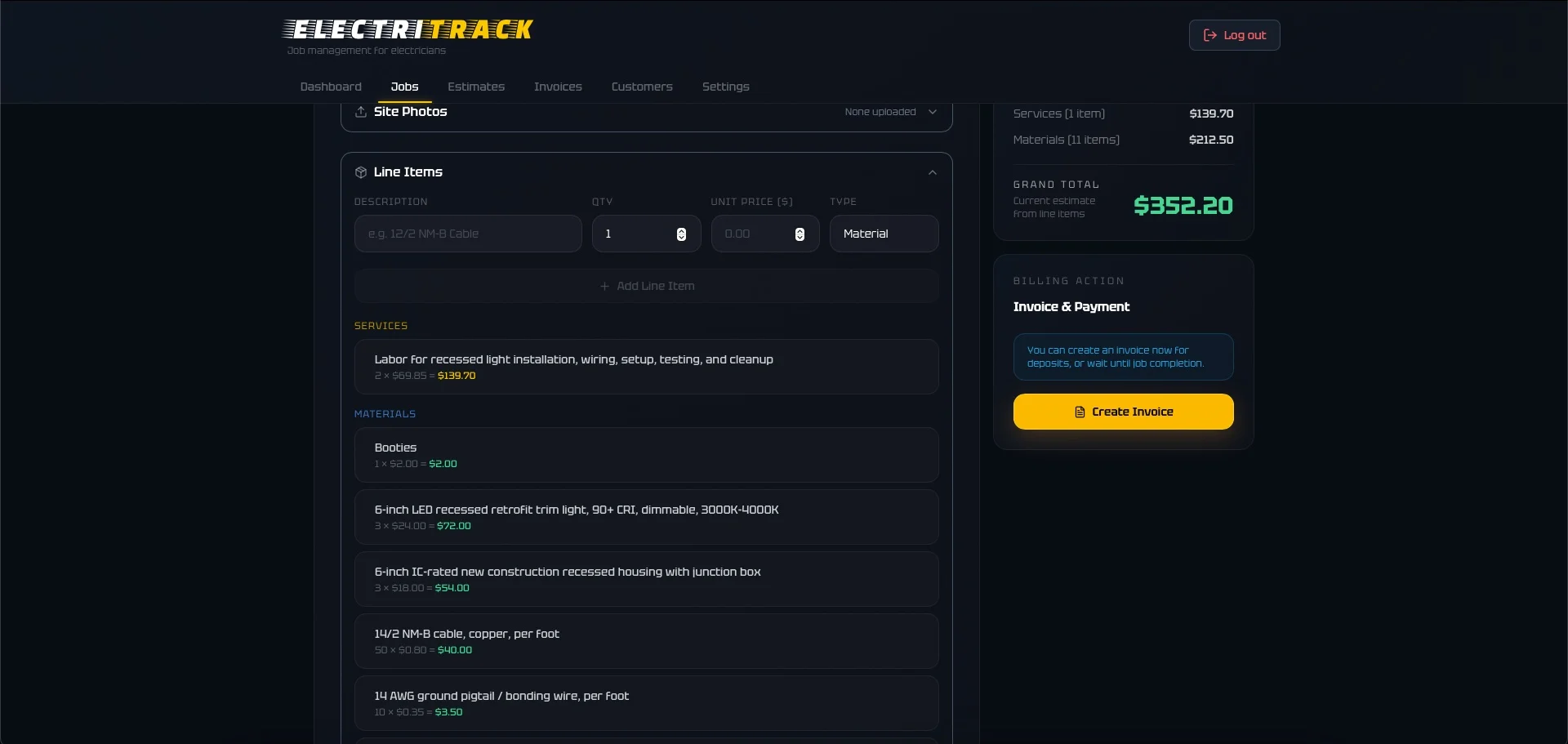Click the document icon inside Create Invoice button
This screenshot has width=1568, height=744.
(1080, 412)
